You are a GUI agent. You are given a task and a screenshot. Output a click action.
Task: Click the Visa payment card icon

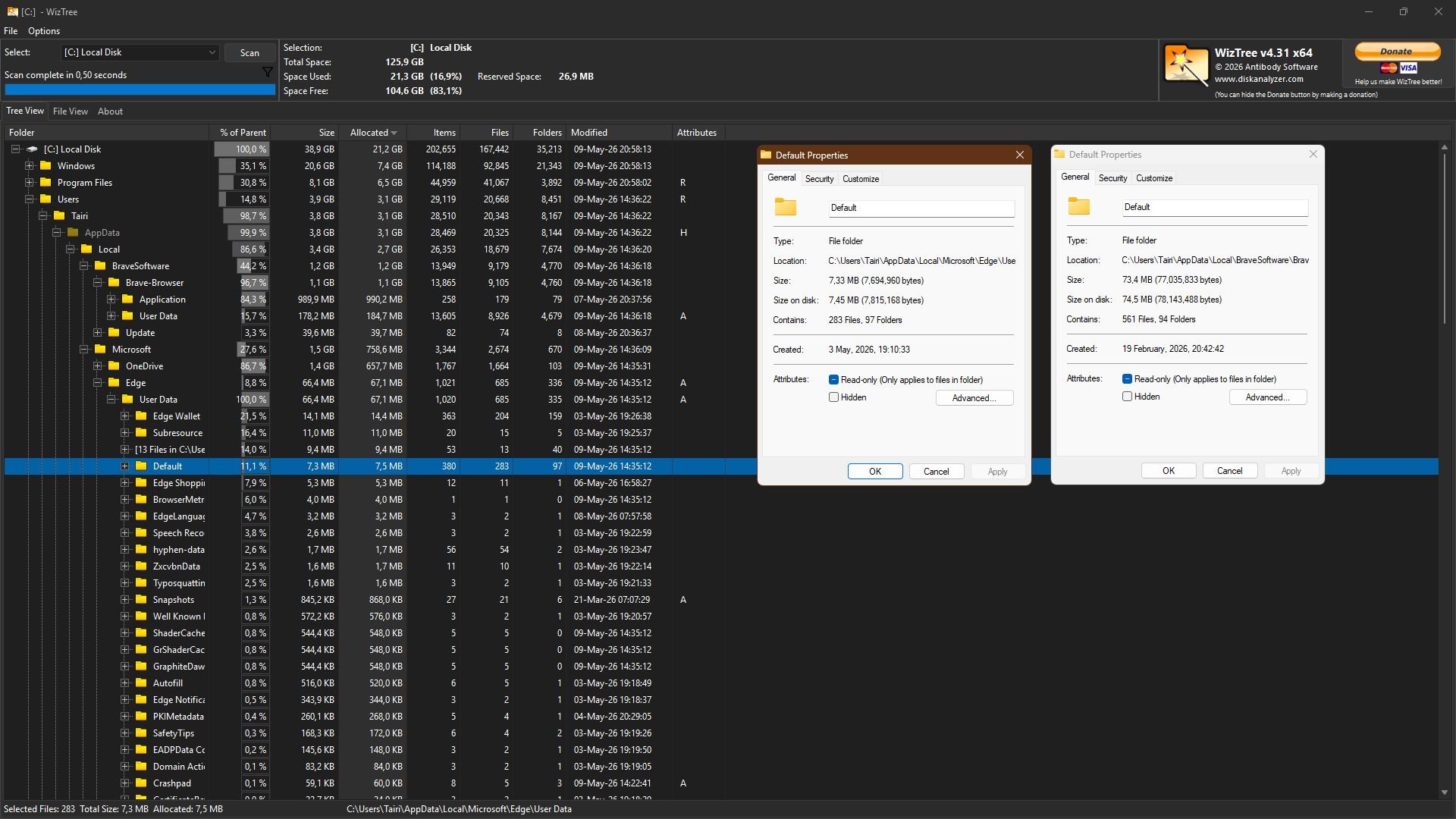point(1408,68)
